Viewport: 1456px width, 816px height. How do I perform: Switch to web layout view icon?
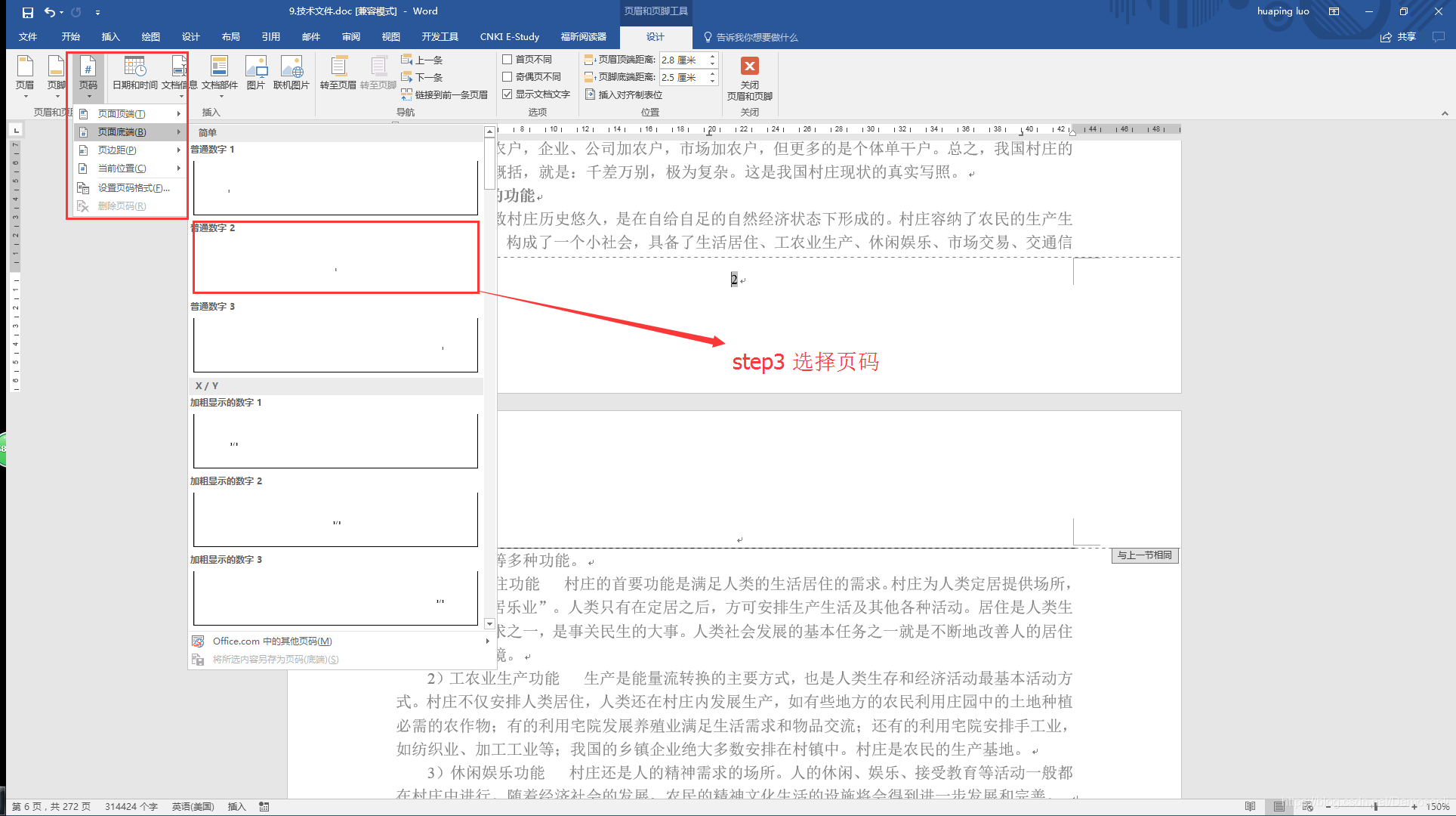[x=1307, y=806]
